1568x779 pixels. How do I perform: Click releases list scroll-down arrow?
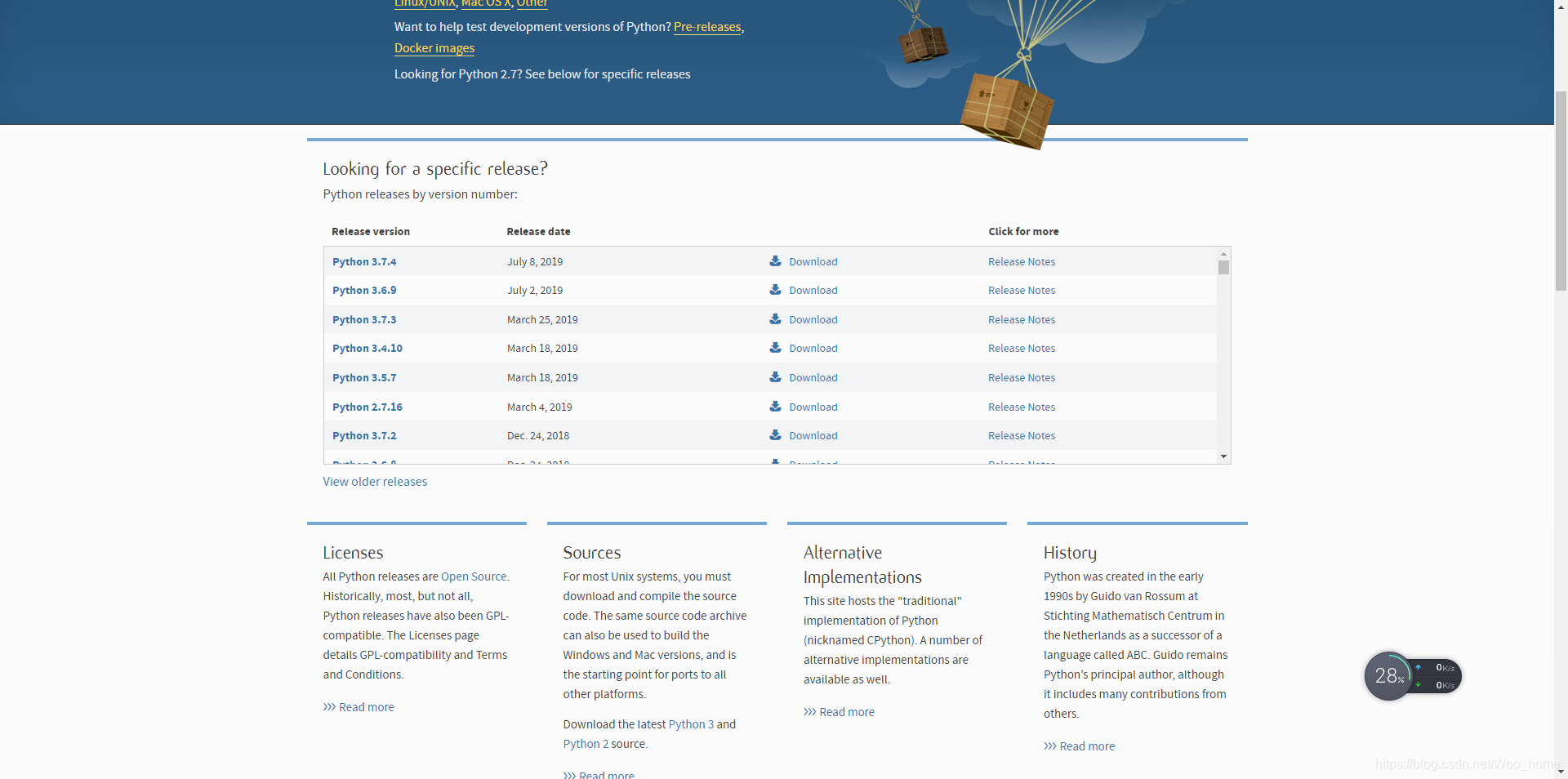pos(1223,456)
